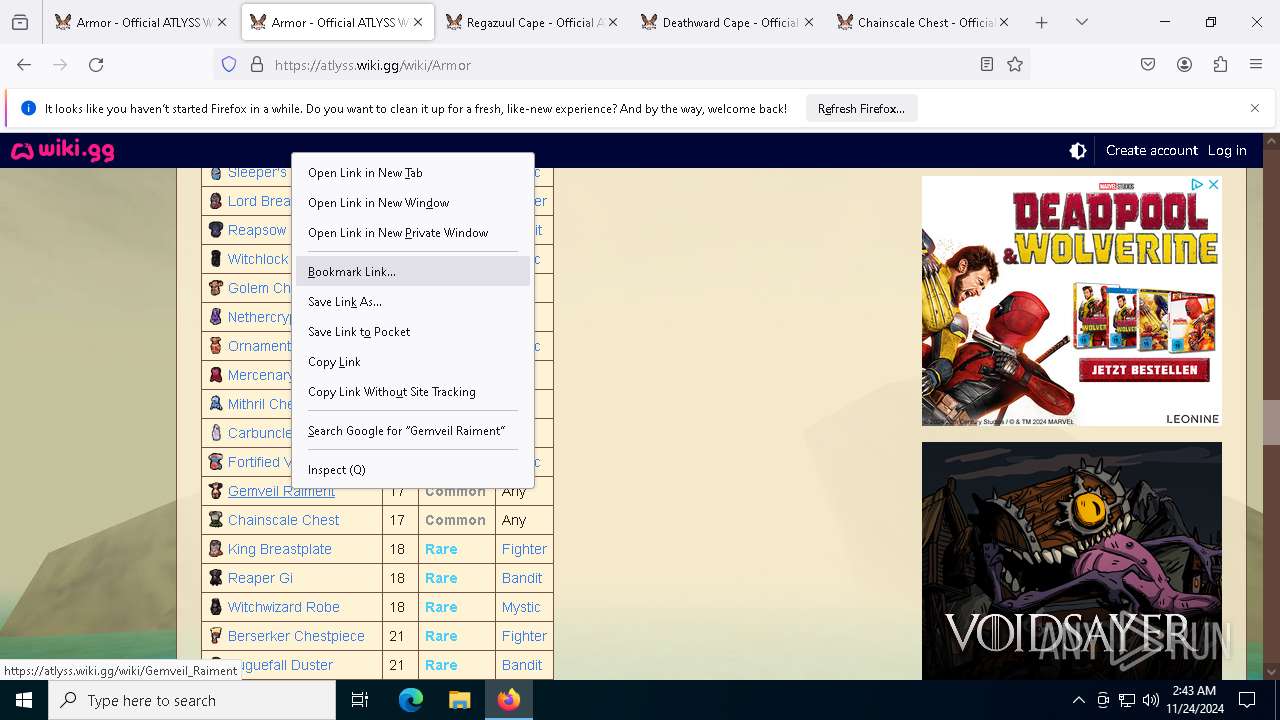Dismiss the Firefox refresh notification bar
Viewport: 1280px width, 720px height.
tap(1255, 108)
